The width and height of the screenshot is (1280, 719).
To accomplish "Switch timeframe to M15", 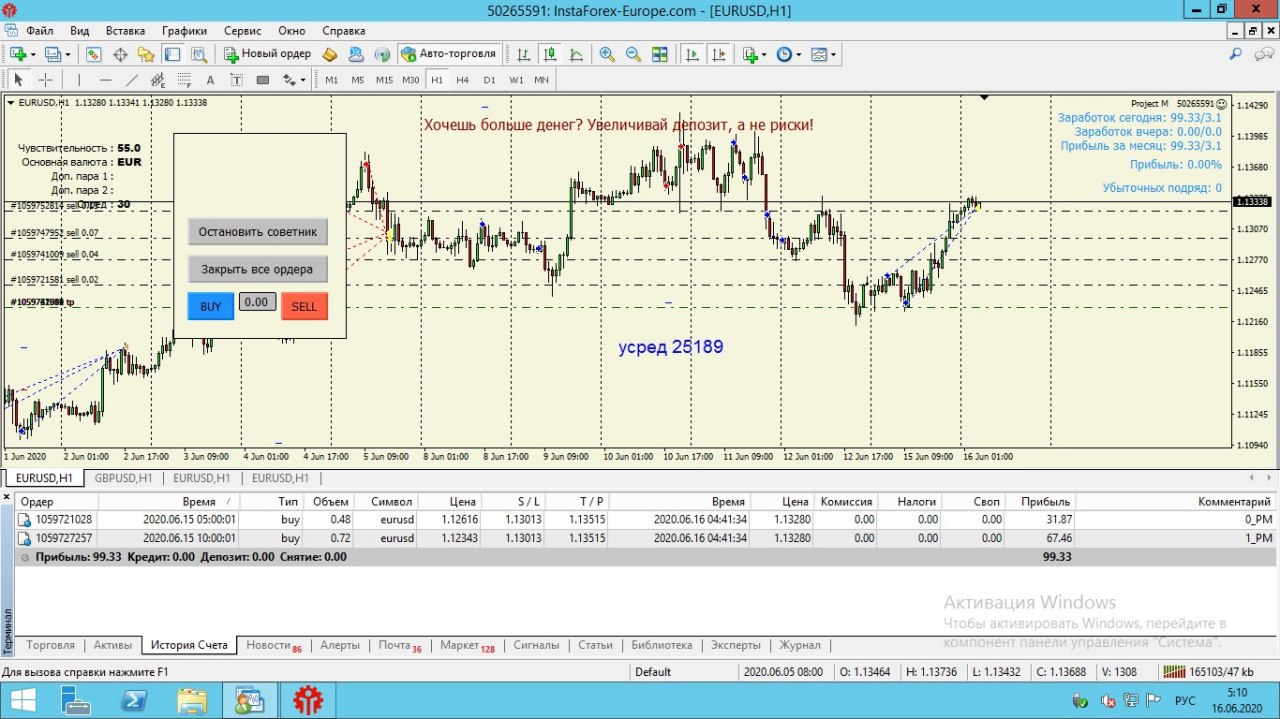I will 384,80.
